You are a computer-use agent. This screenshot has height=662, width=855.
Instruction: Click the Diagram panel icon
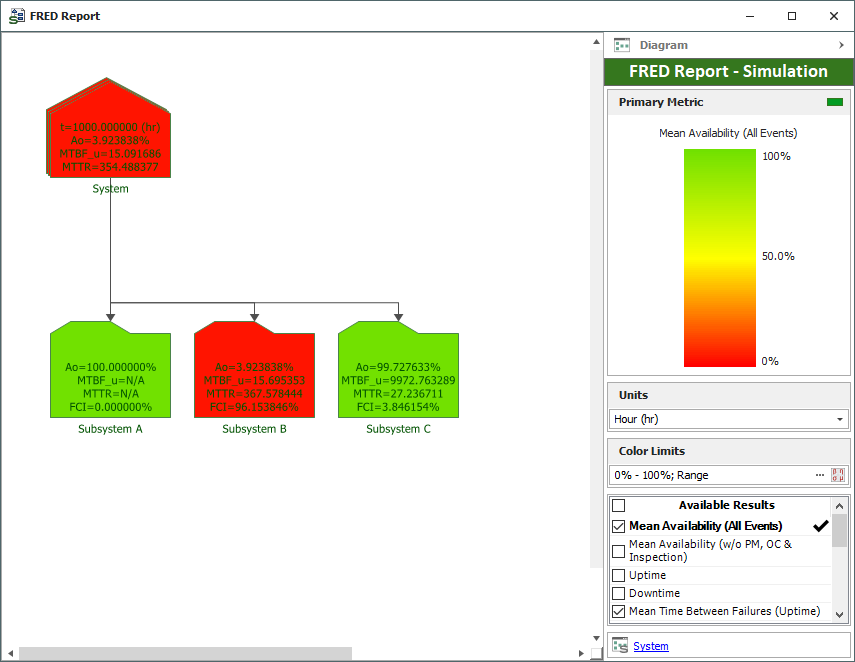coord(622,45)
